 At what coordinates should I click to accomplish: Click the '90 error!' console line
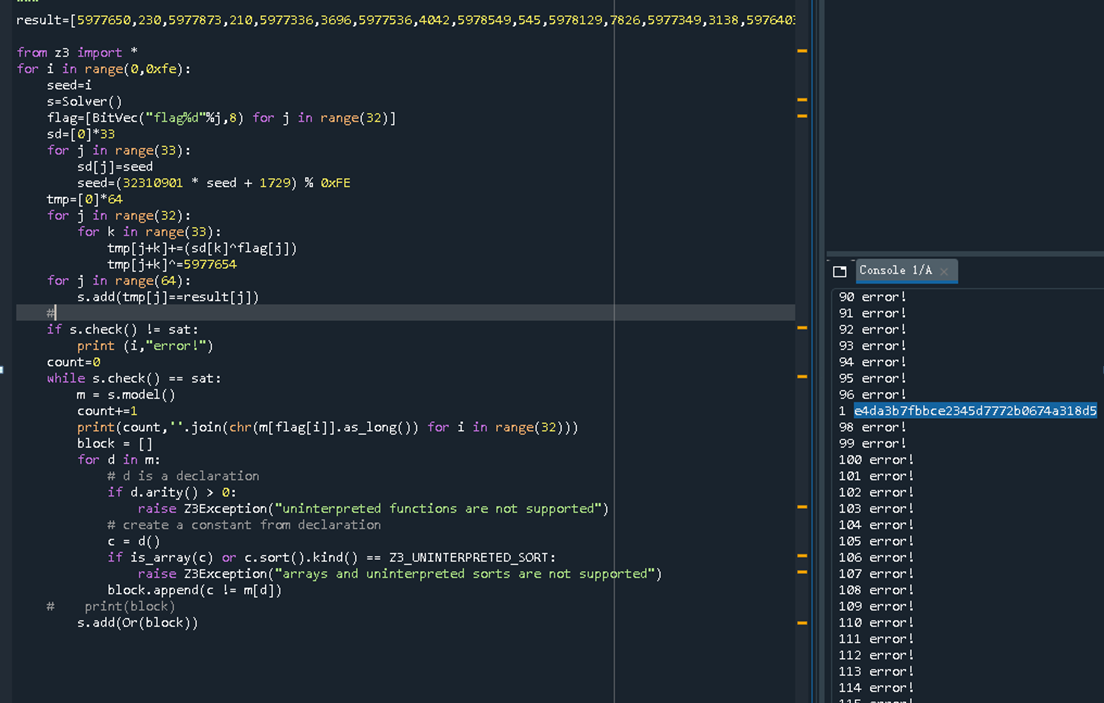pos(872,297)
